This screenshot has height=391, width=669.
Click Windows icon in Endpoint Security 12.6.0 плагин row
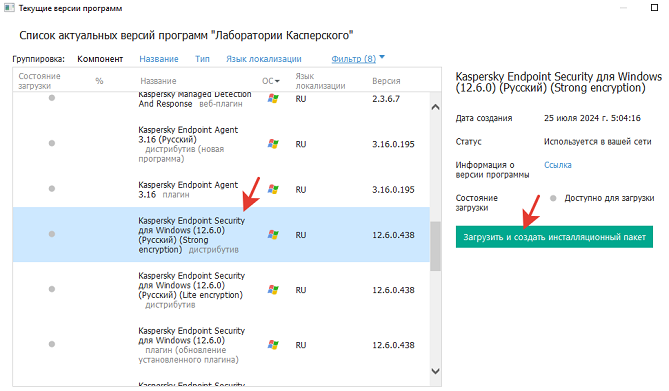273,345
